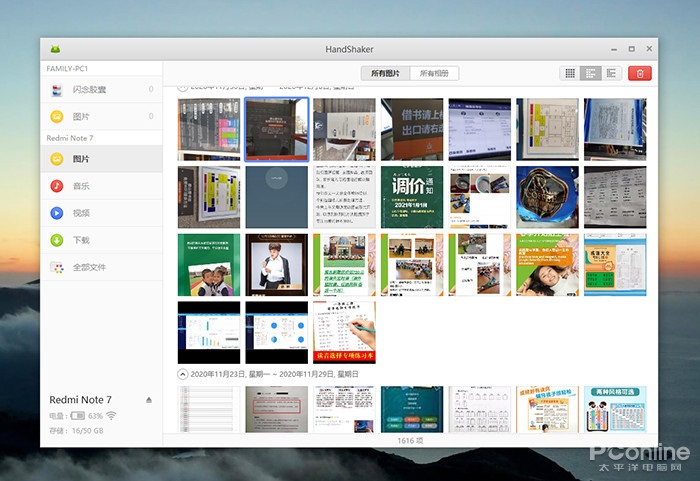Open 音乐 music category
The image size is (700, 481).
point(82,186)
